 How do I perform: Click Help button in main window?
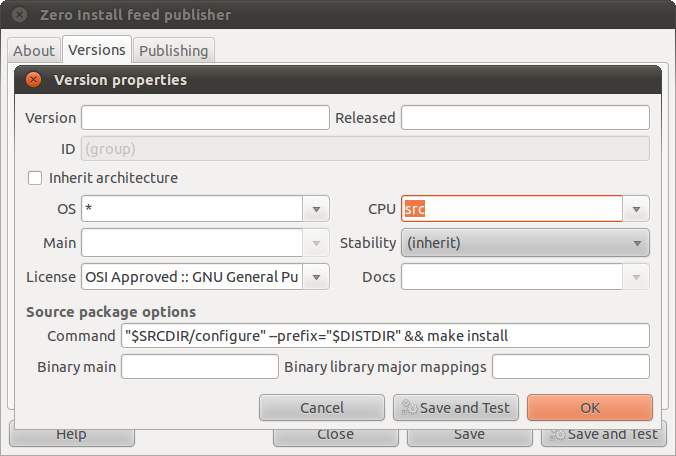tap(72, 437)
